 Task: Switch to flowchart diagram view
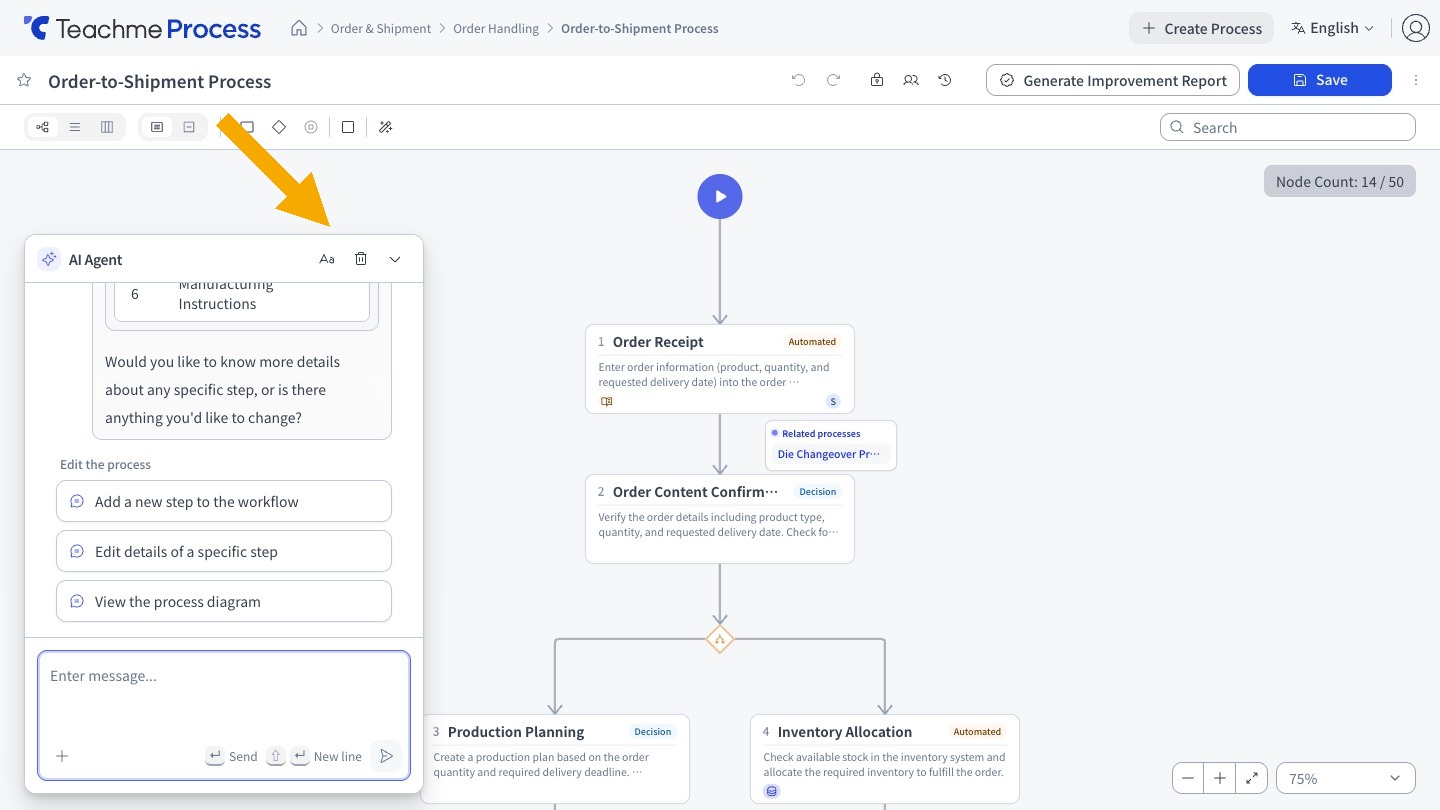coord(43,127)
